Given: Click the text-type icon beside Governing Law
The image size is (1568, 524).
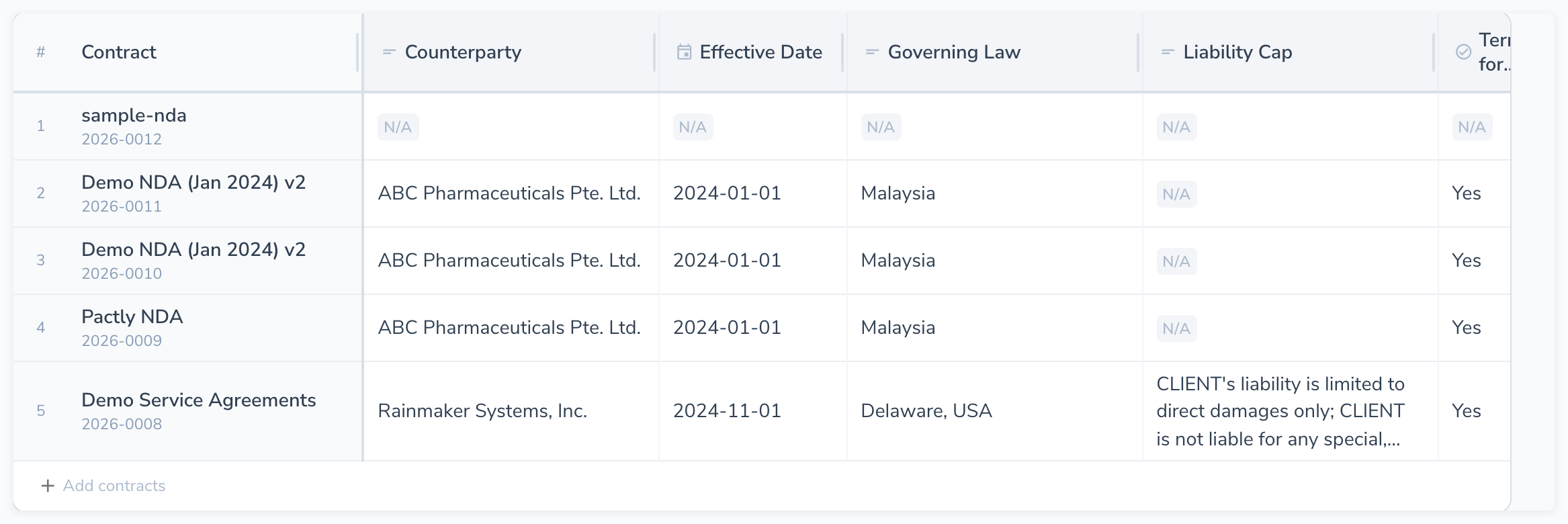Looking at the screenshot, I should point(872,52).
